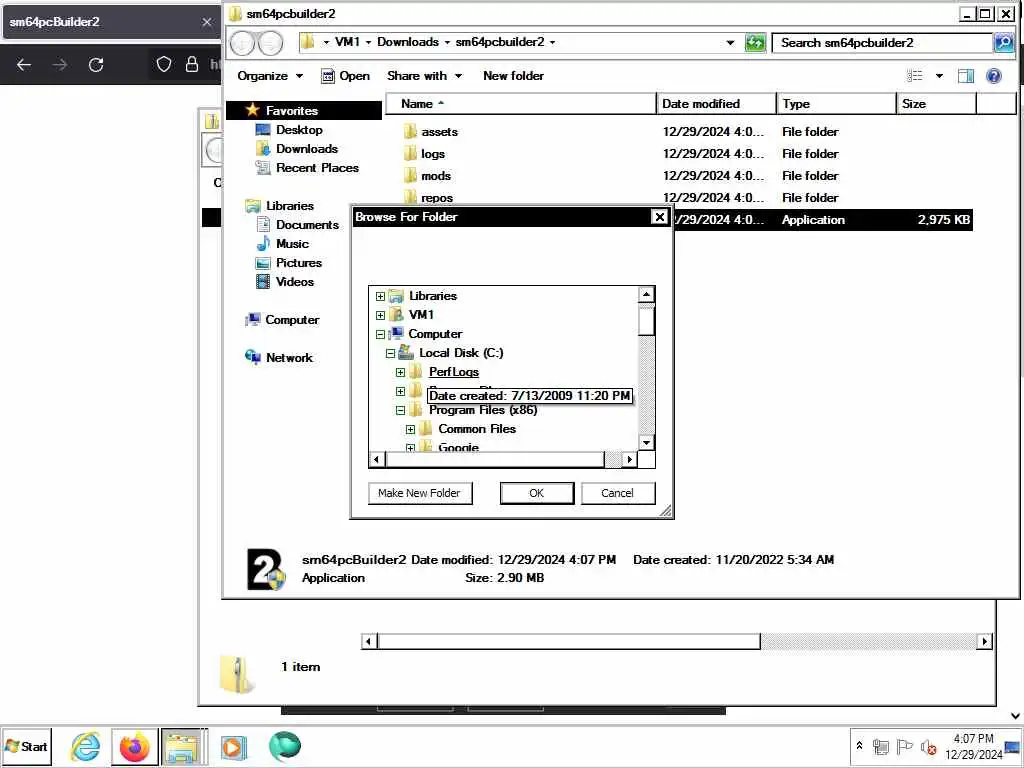The width and height of the screenshot is (1024, 768).
Task: Open the Start menu
Action: [x=26, y=746]
